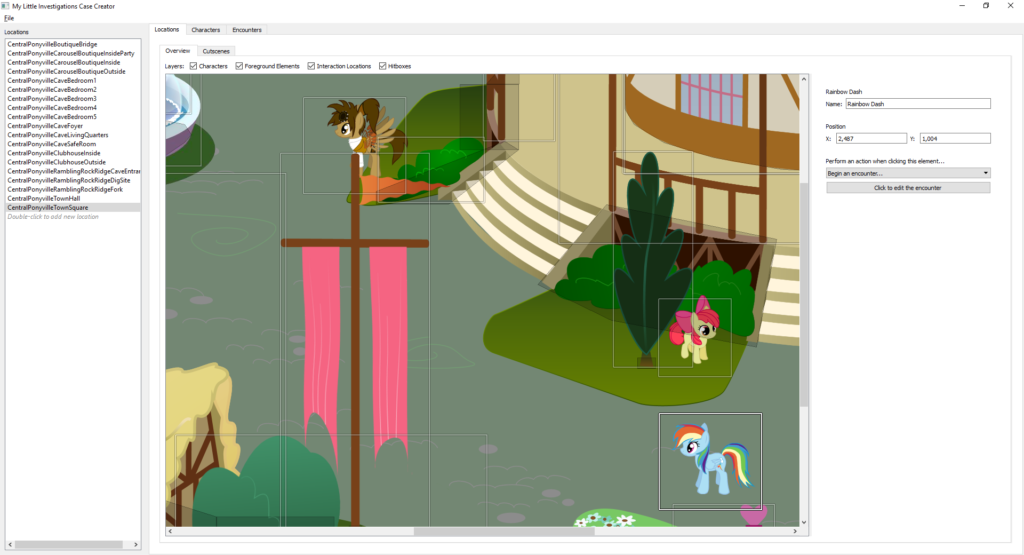
Task: Select CentralPonyvilleCaveBedroom2 location
Action: pyautogui.click(x=52, y=89)
